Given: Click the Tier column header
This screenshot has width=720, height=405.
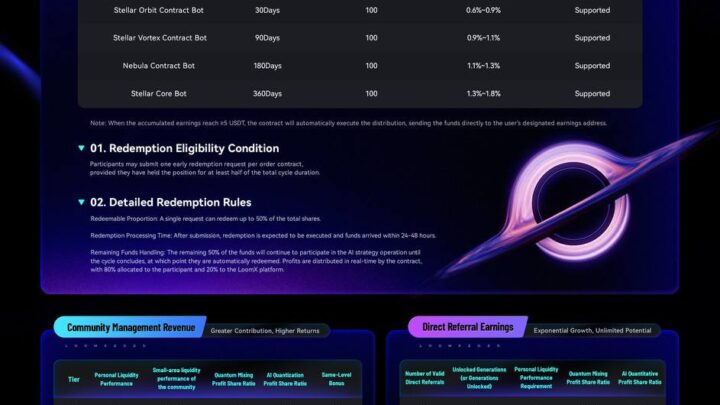Looking at the screenshot, I should [x=73, y=380].
